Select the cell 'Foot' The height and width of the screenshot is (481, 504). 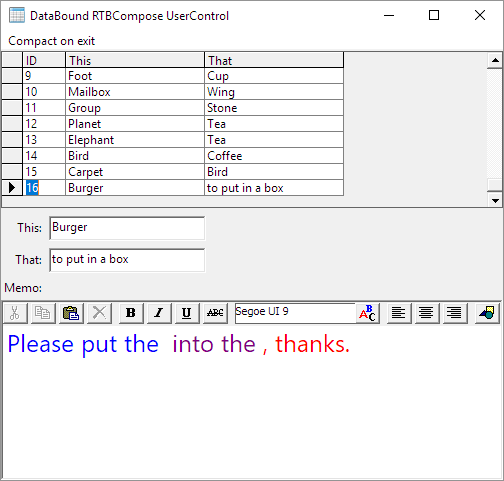(135, 76)
